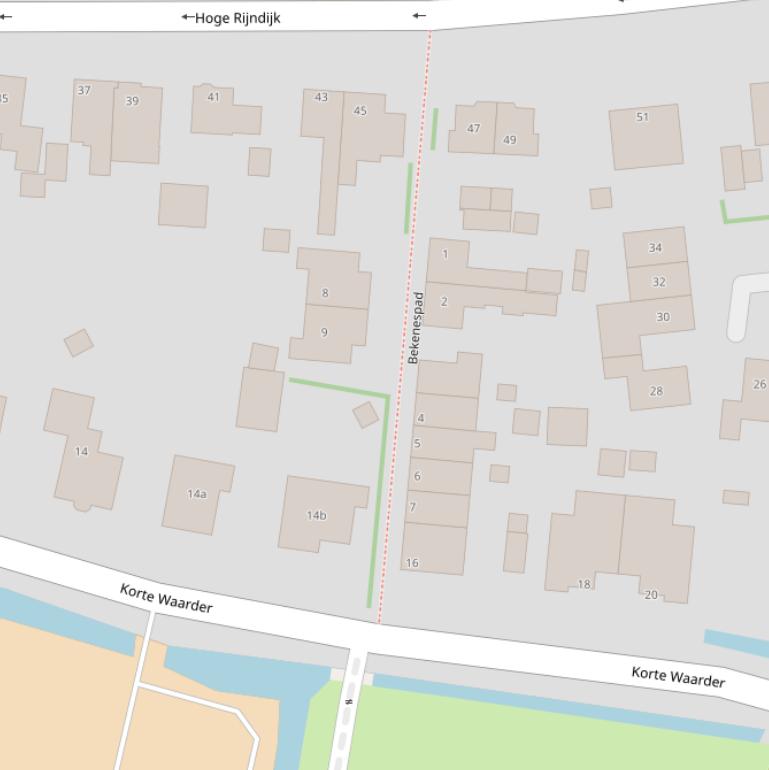Select building number 14a
Viewport: 769px width, 770px height.
point(197,493)
